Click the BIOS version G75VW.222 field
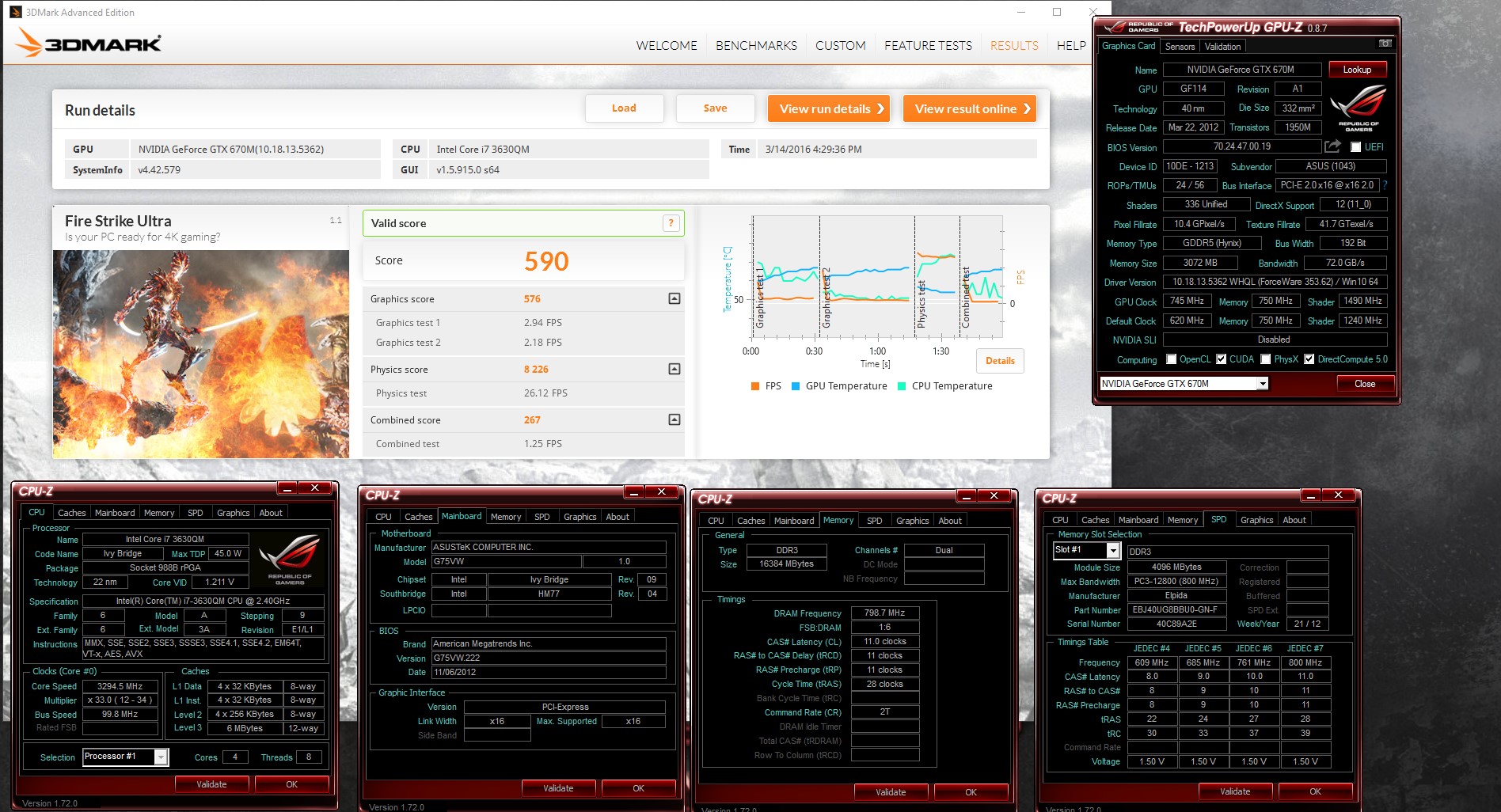The height and width of the screenshot is (812, 1501). click(549, 658)
